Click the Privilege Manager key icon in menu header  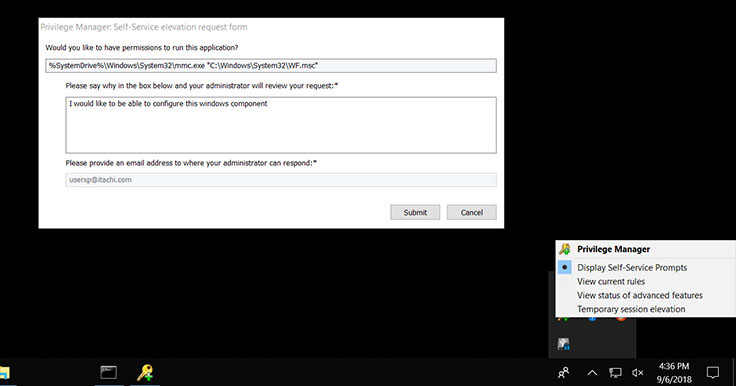point(565,249)
